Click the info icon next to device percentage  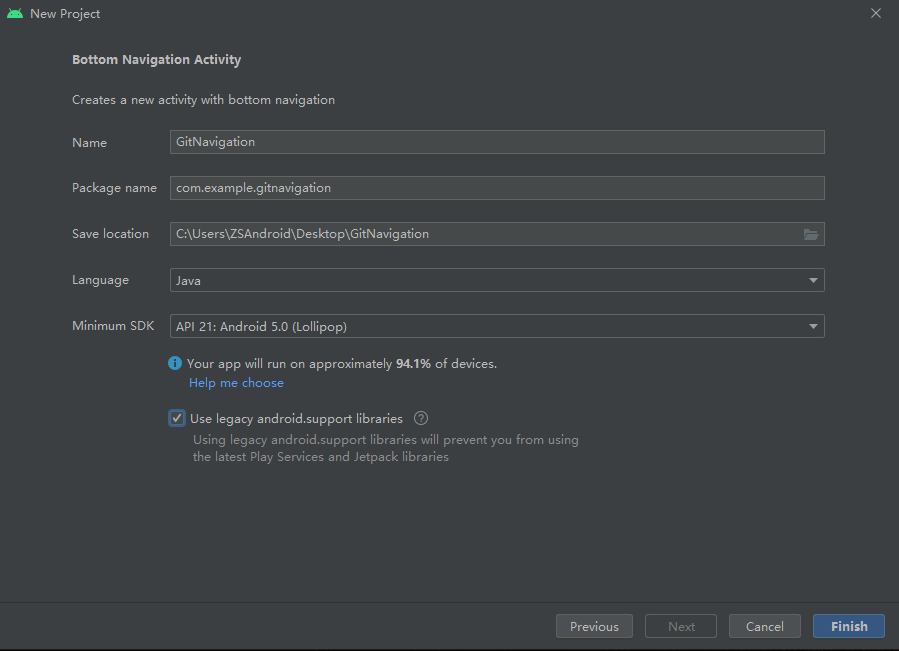[176, 363]
